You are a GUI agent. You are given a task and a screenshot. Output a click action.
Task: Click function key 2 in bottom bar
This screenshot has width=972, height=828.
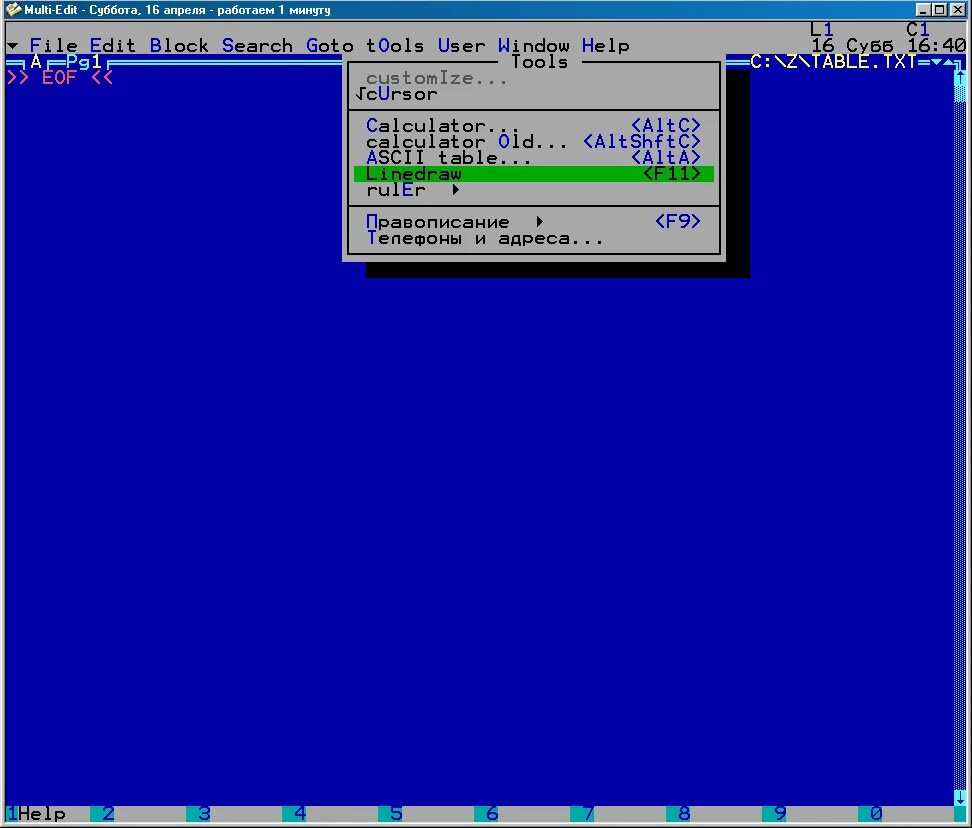108,813
